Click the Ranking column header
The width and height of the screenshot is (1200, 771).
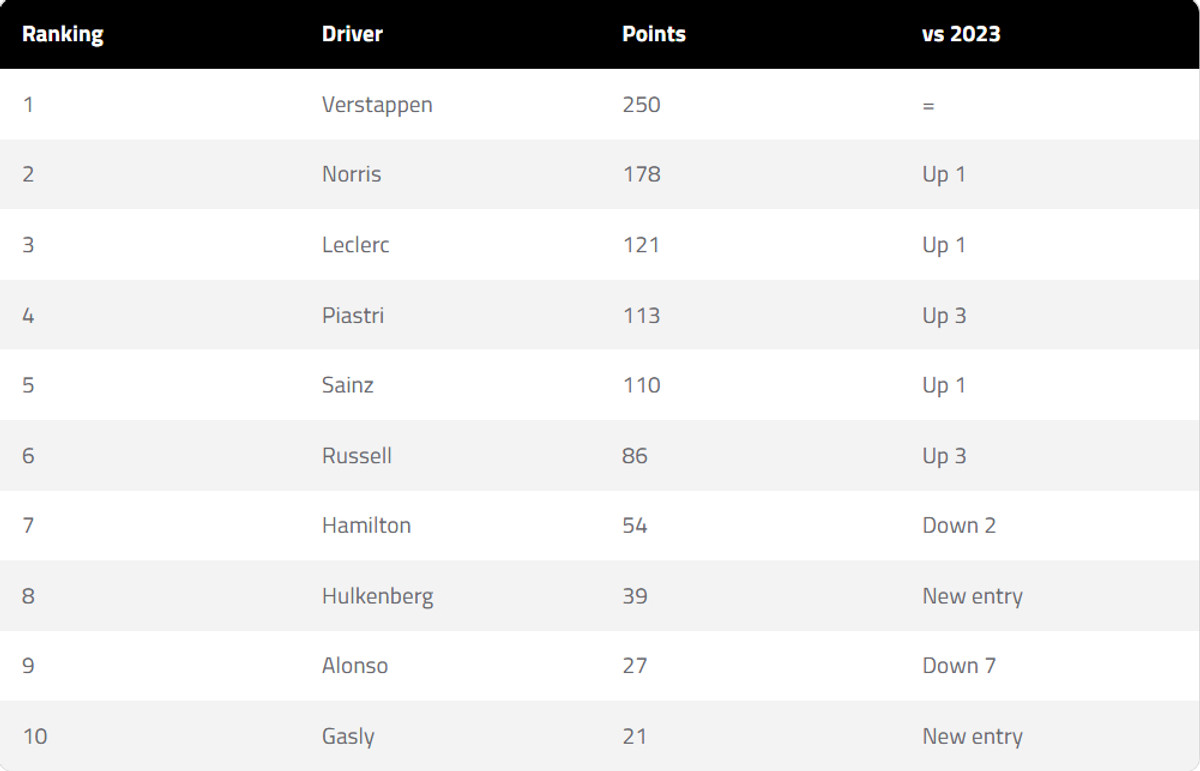pos(62,34)
